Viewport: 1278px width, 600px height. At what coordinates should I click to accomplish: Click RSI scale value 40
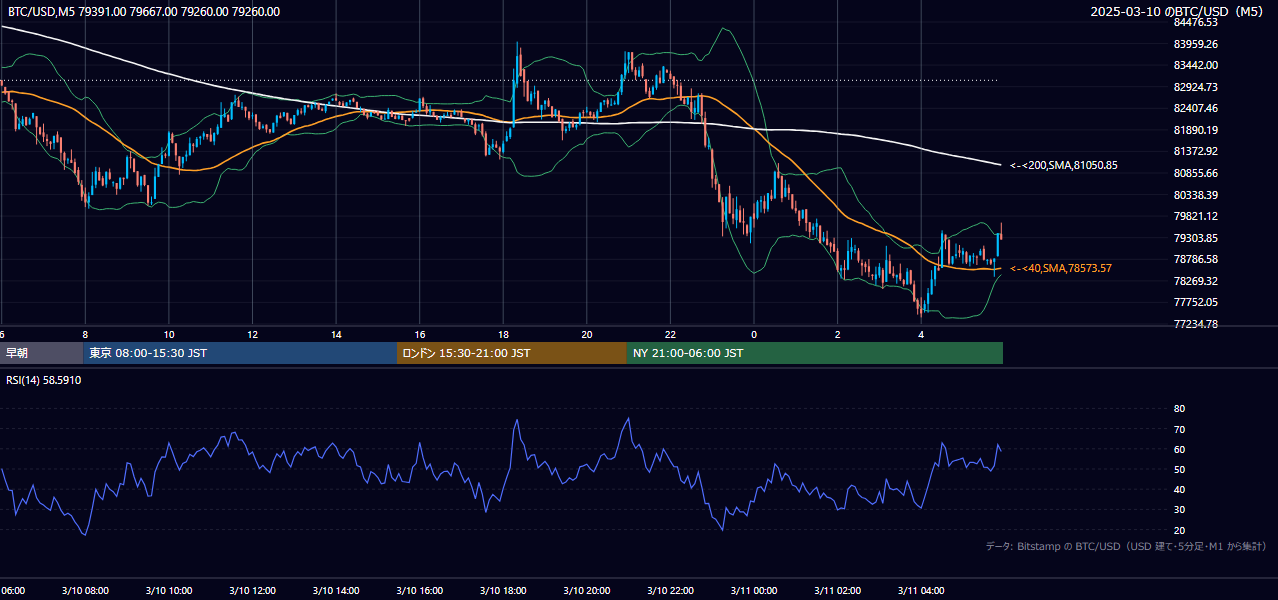point(1179,489)
